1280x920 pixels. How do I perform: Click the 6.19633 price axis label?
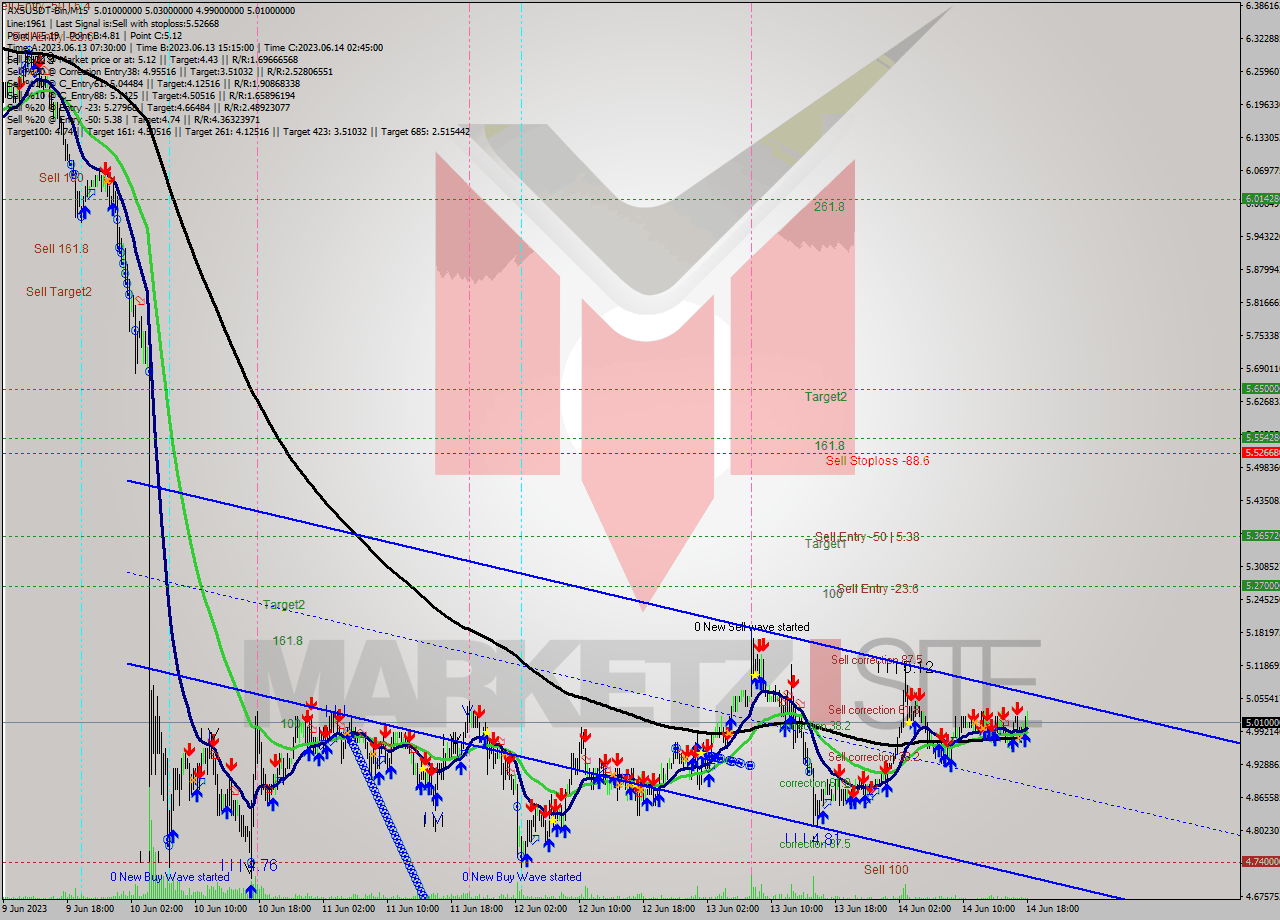[1261, 104]
